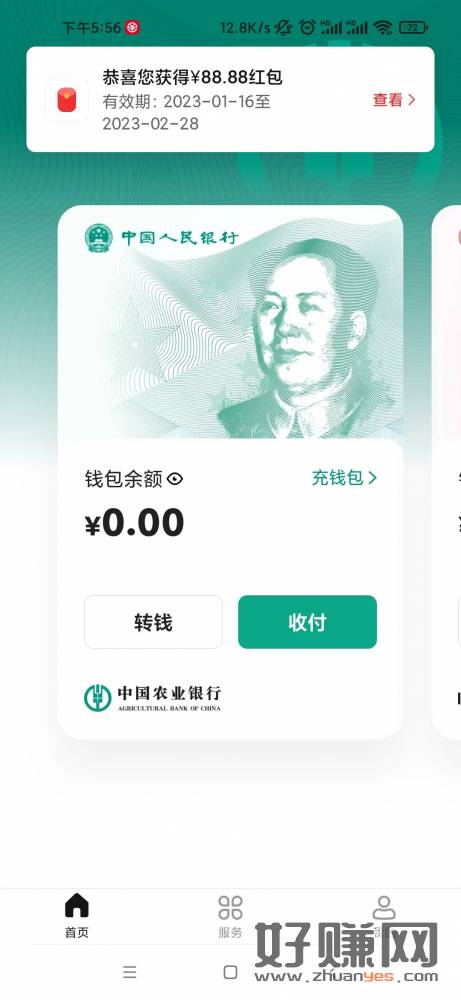Tap the partially visible next wallet card
The image size is (461, 1000).
(446, 472)
